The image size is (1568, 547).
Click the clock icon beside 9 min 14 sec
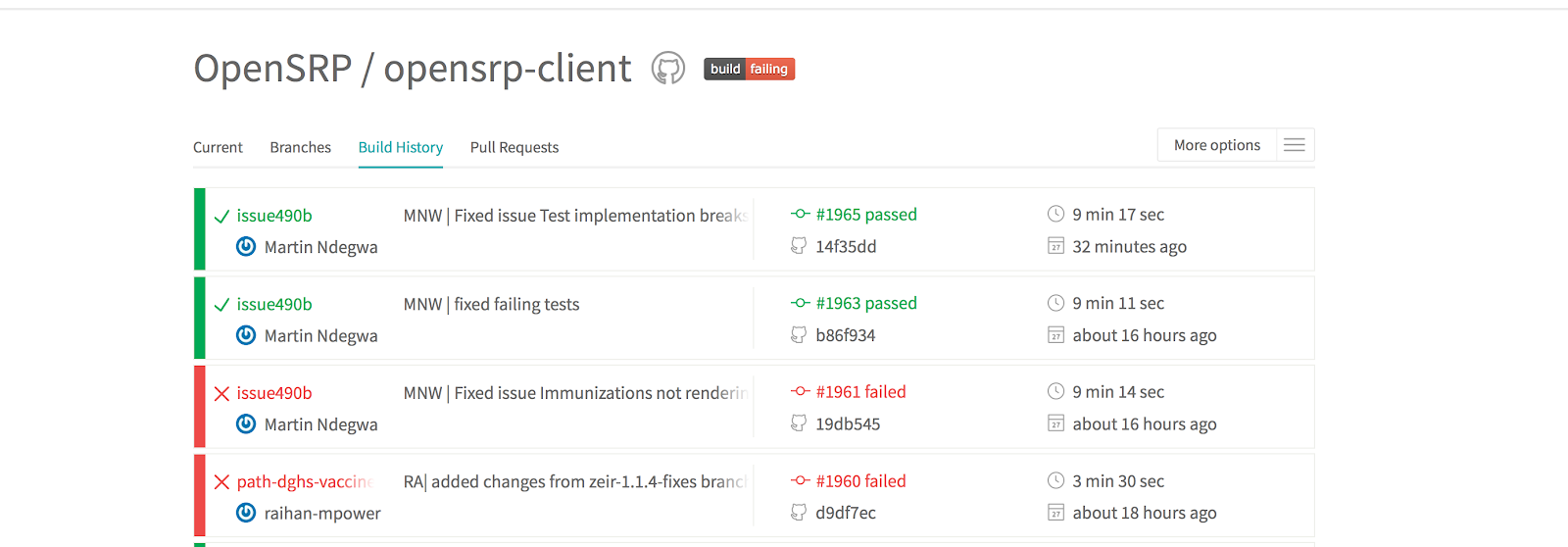click(1055, 391)
